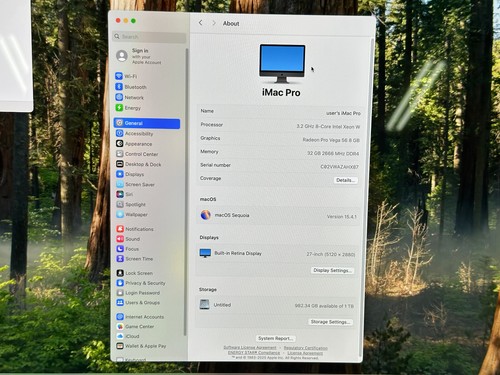
Task: Open Display Settings button
Action: (332, 270)
